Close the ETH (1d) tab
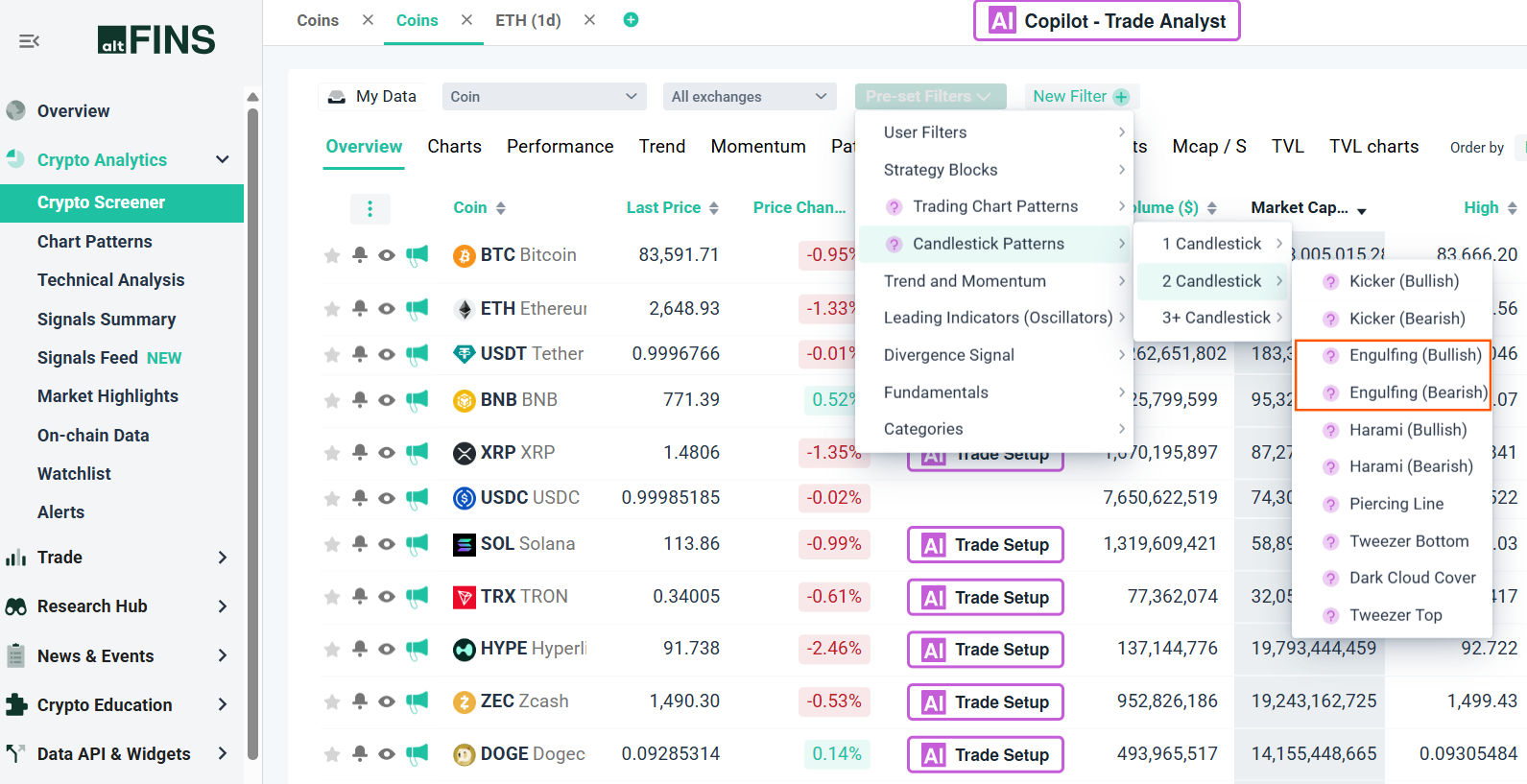 (x=589, y=20)
